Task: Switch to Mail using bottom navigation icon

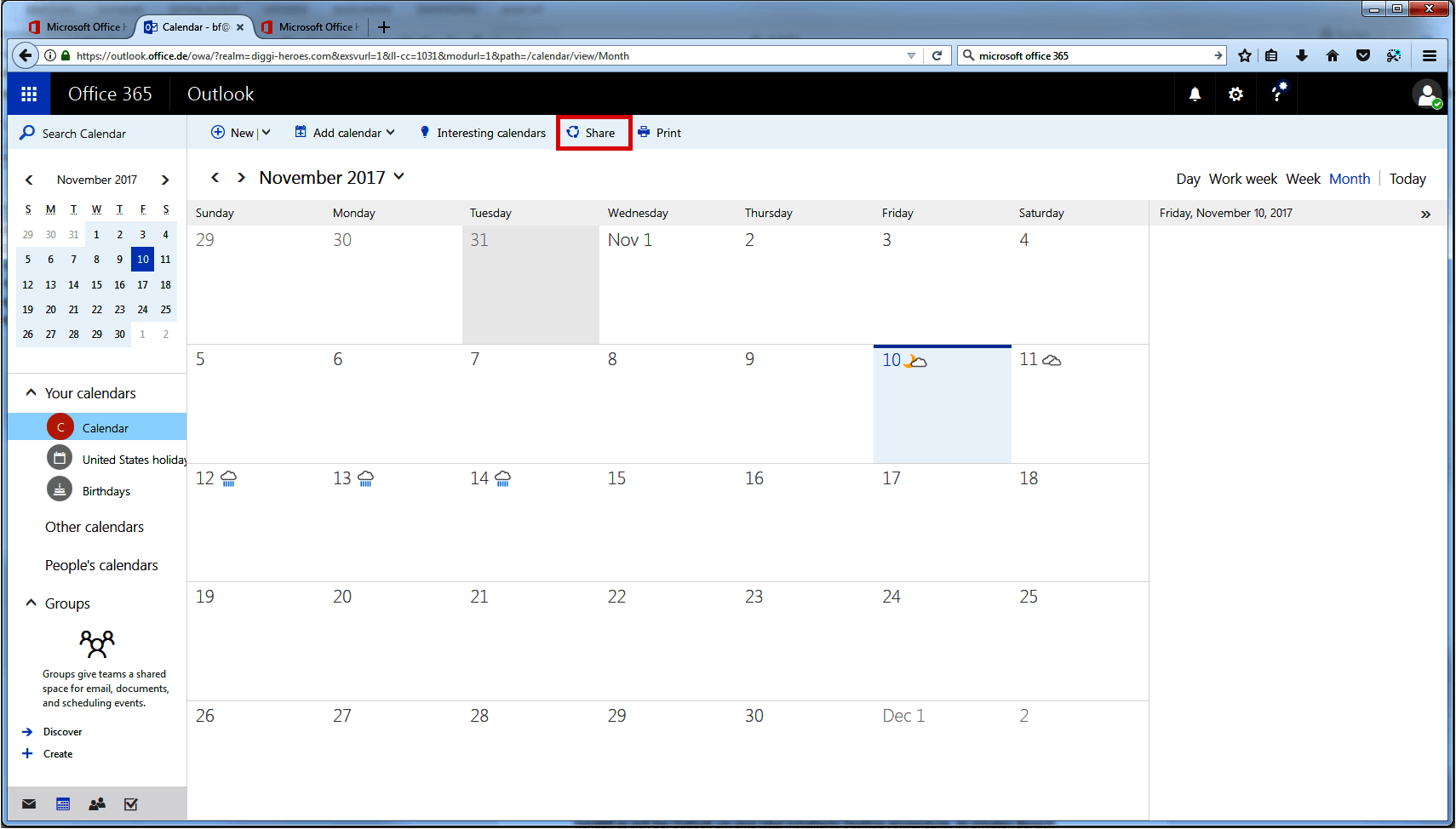Action: coord(28,803)
